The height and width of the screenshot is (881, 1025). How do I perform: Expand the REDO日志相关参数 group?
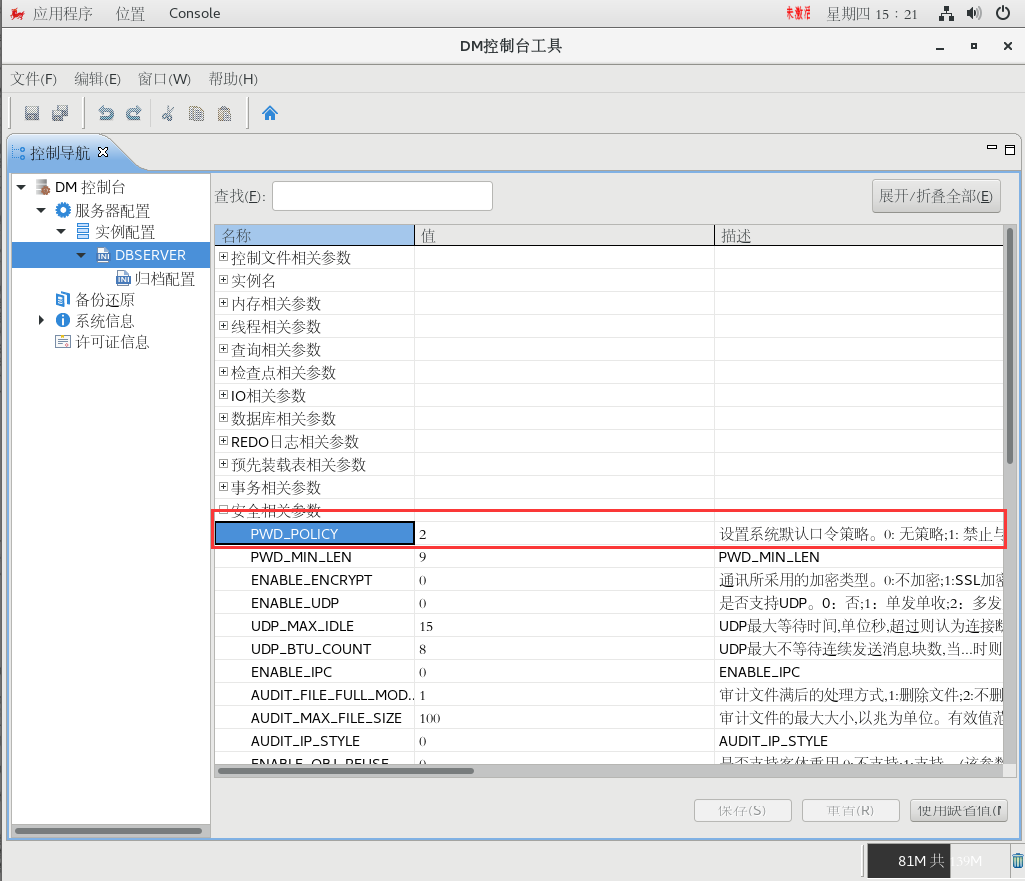point(221,441)
